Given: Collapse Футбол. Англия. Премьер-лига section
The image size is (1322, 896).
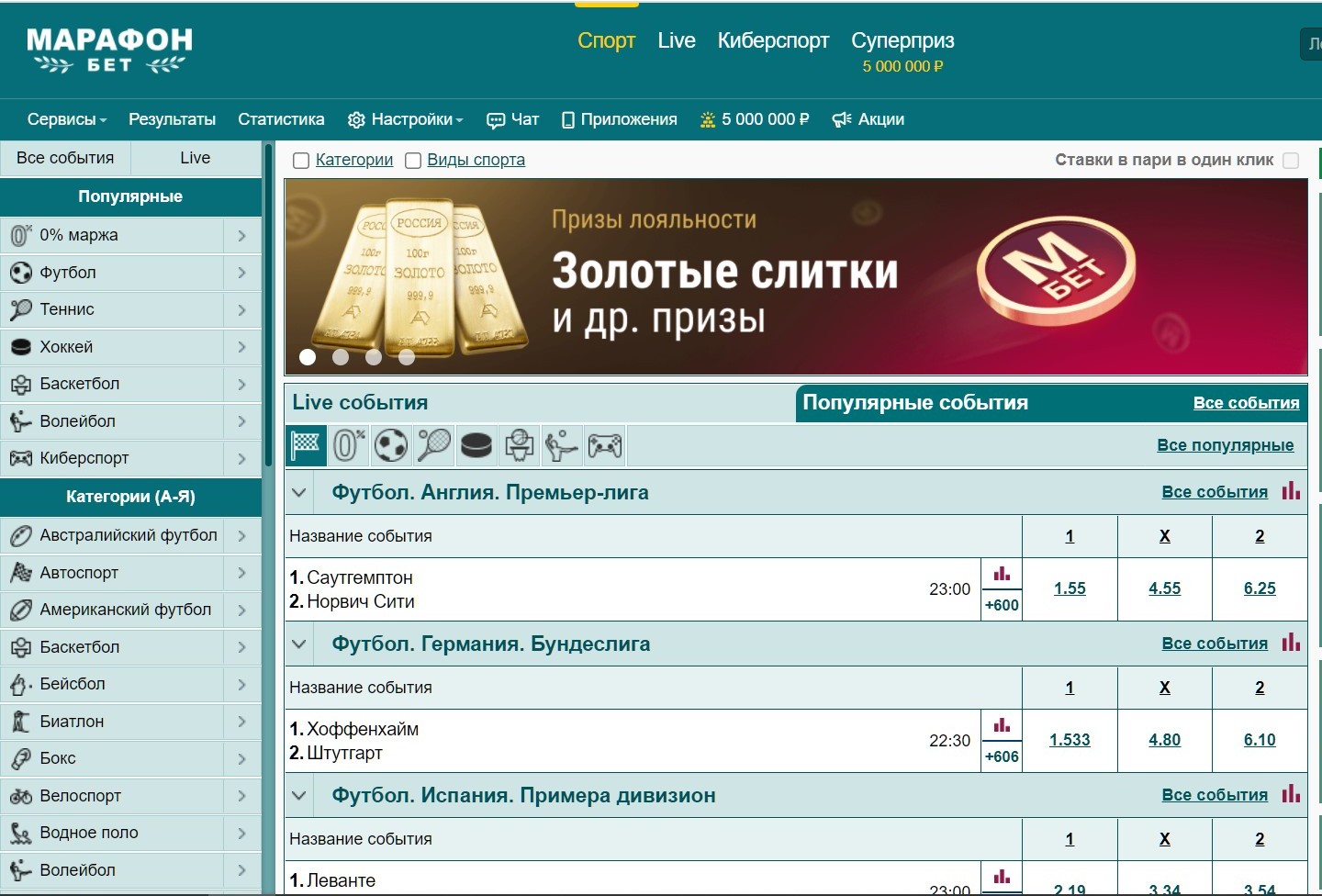Looking at the screenshot, I should (x=298, y=492).
